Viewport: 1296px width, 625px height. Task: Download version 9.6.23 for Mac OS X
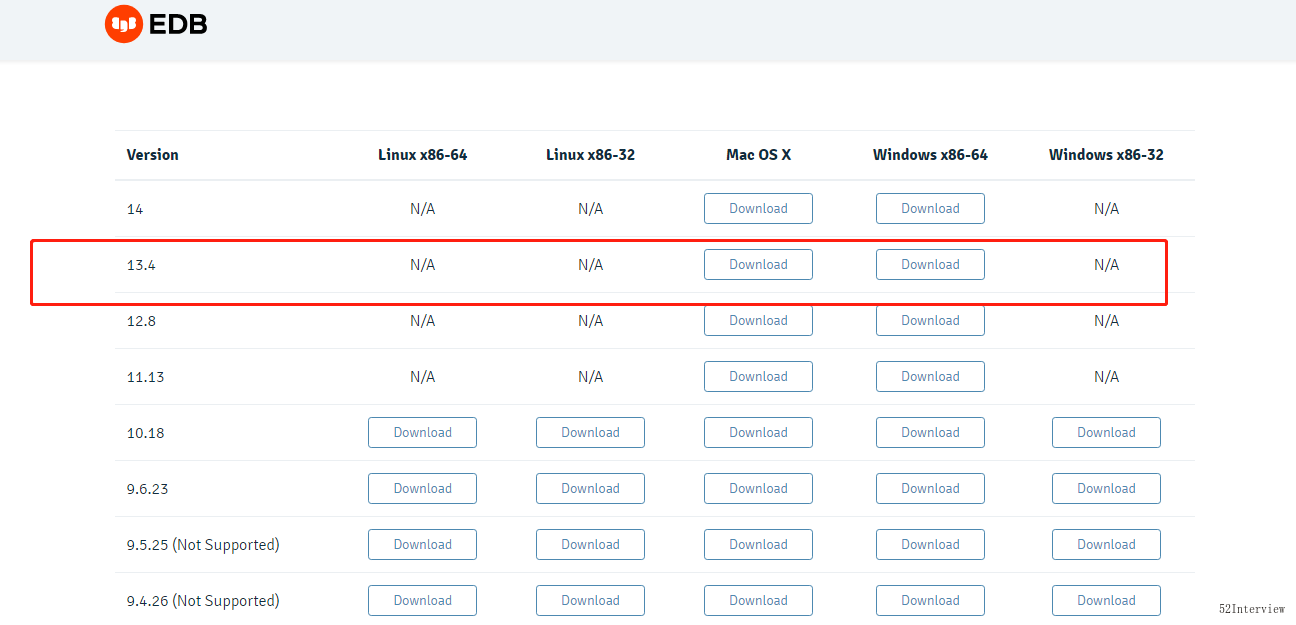pos(758,489)
